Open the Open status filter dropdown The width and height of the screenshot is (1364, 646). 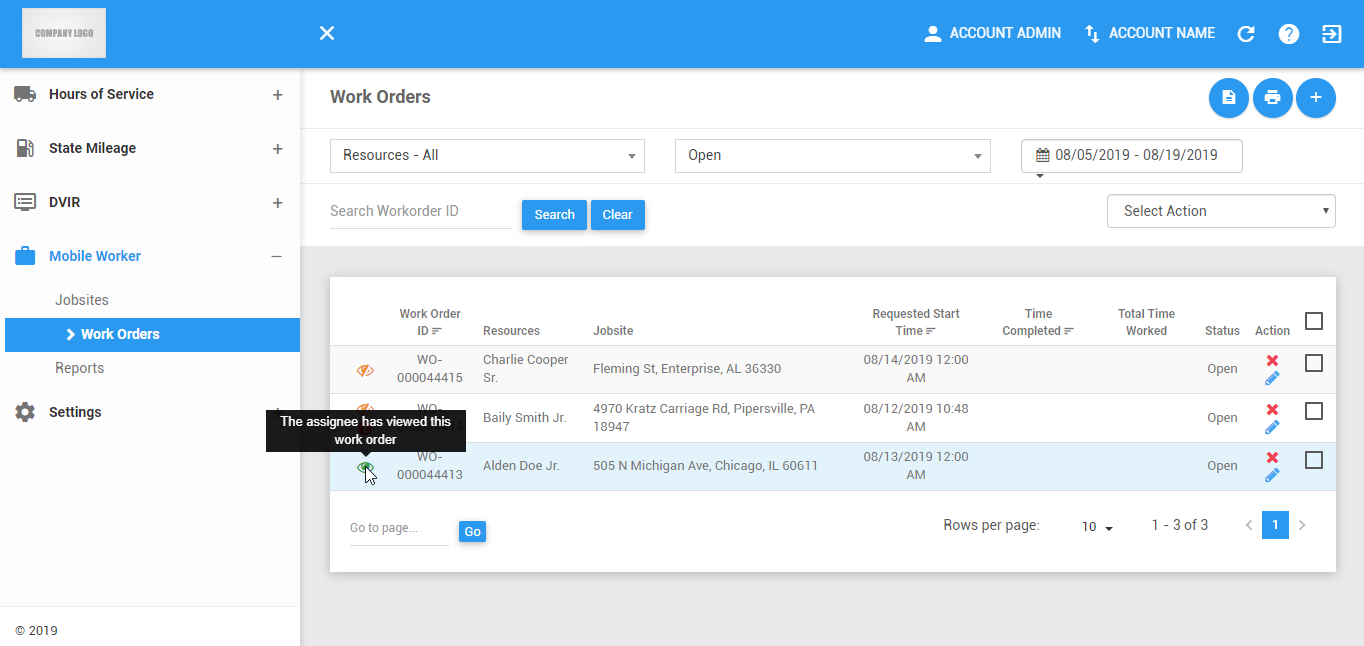(x=832, y=155)
